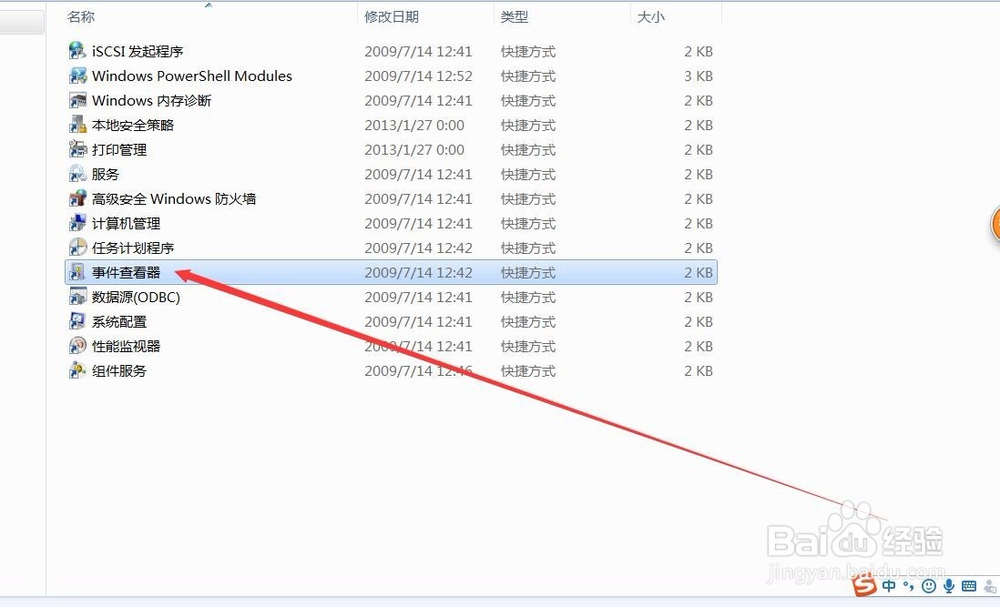
Task: Click the 2013/1/27 0:00 date of 打印管理
Action: (414, 149)
